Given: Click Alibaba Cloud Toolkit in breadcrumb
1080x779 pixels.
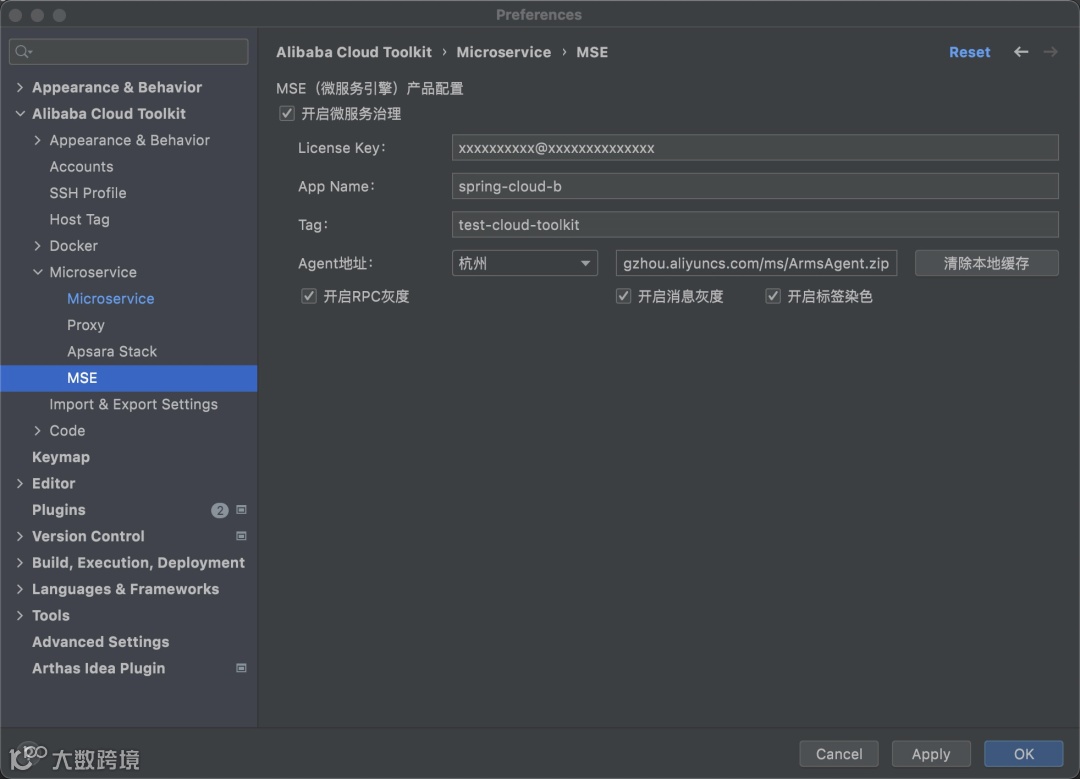Looking at the screenshot, I should (x=354, y=52).
